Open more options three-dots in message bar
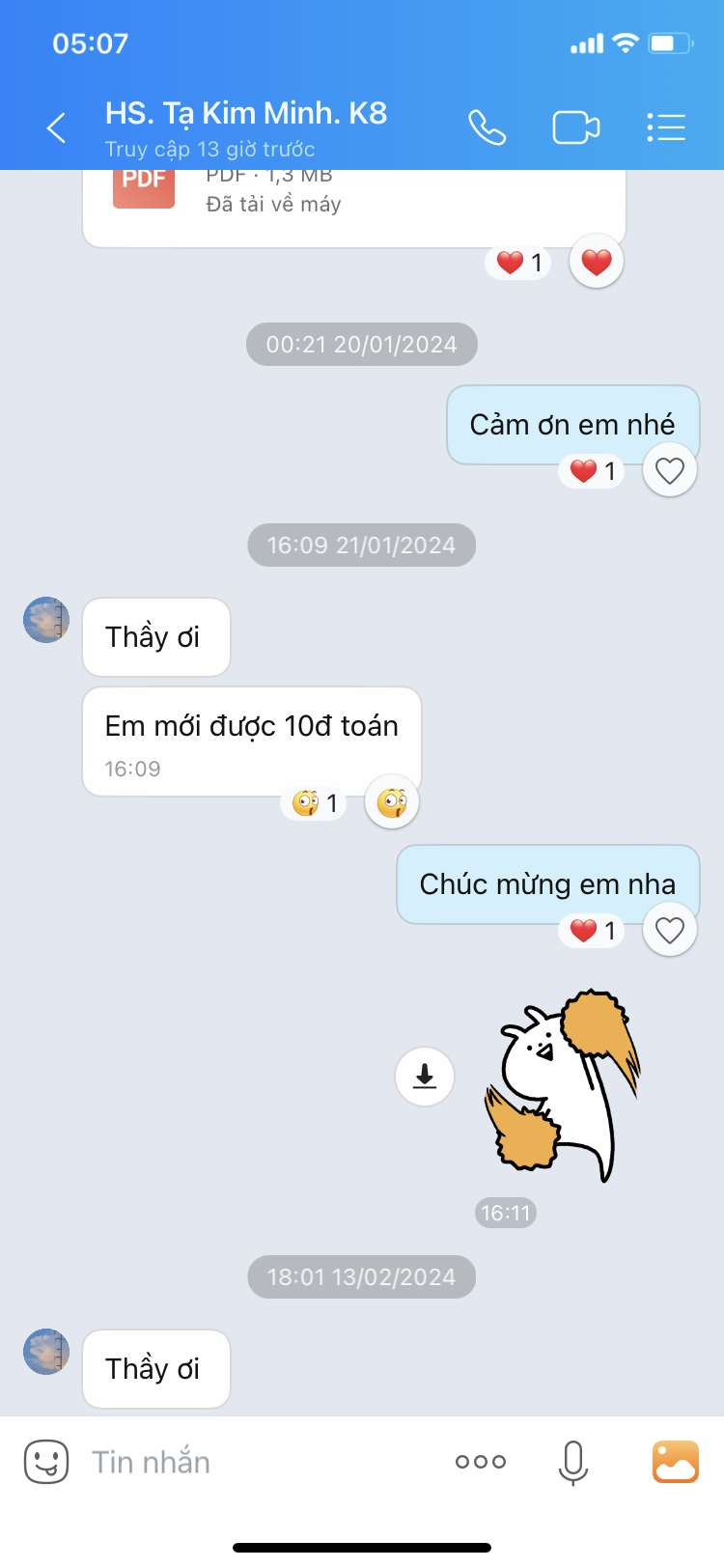This screenshot has height=1568, width=724. pyautogui.click(x=481, y=1462)
